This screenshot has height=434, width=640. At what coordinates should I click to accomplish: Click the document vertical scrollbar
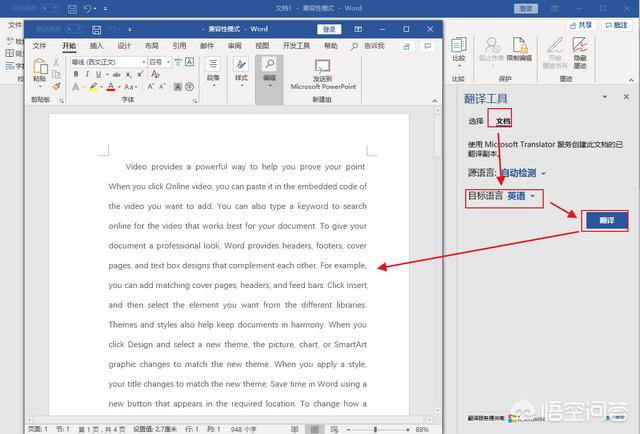(x=436, y=250)
